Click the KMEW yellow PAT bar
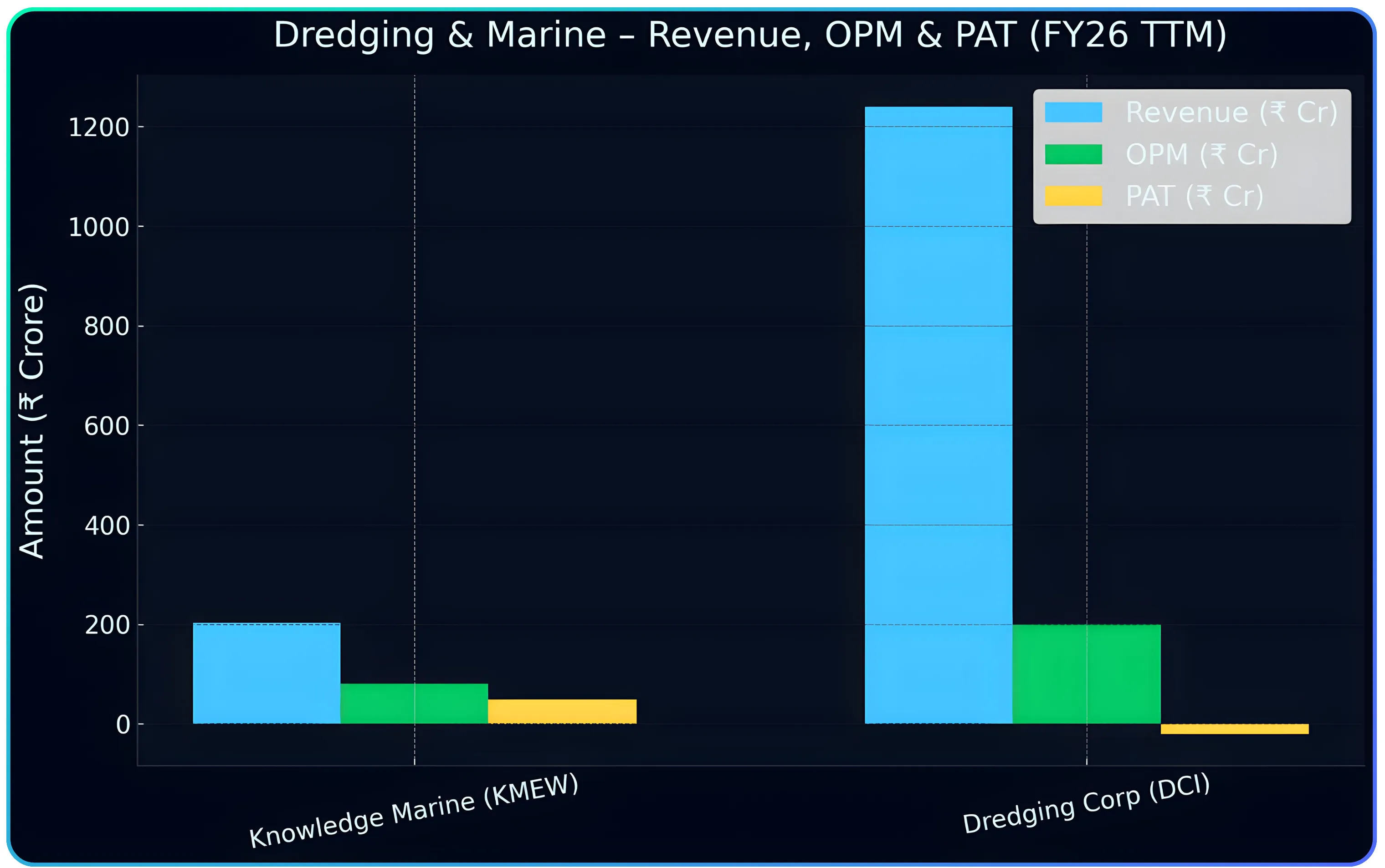 point(562,711)
